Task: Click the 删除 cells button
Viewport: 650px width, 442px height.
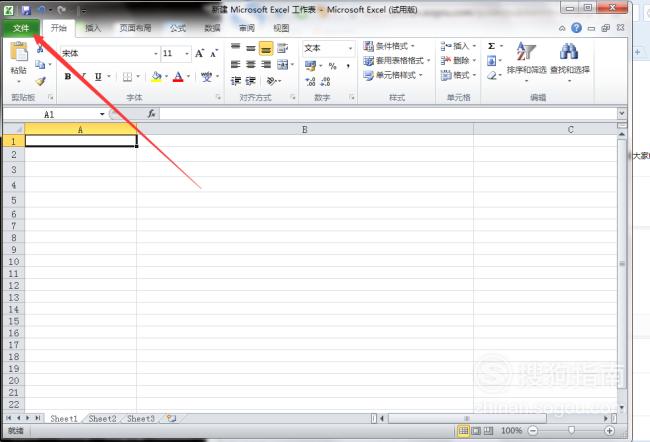Action: click(x=455, y=61)
